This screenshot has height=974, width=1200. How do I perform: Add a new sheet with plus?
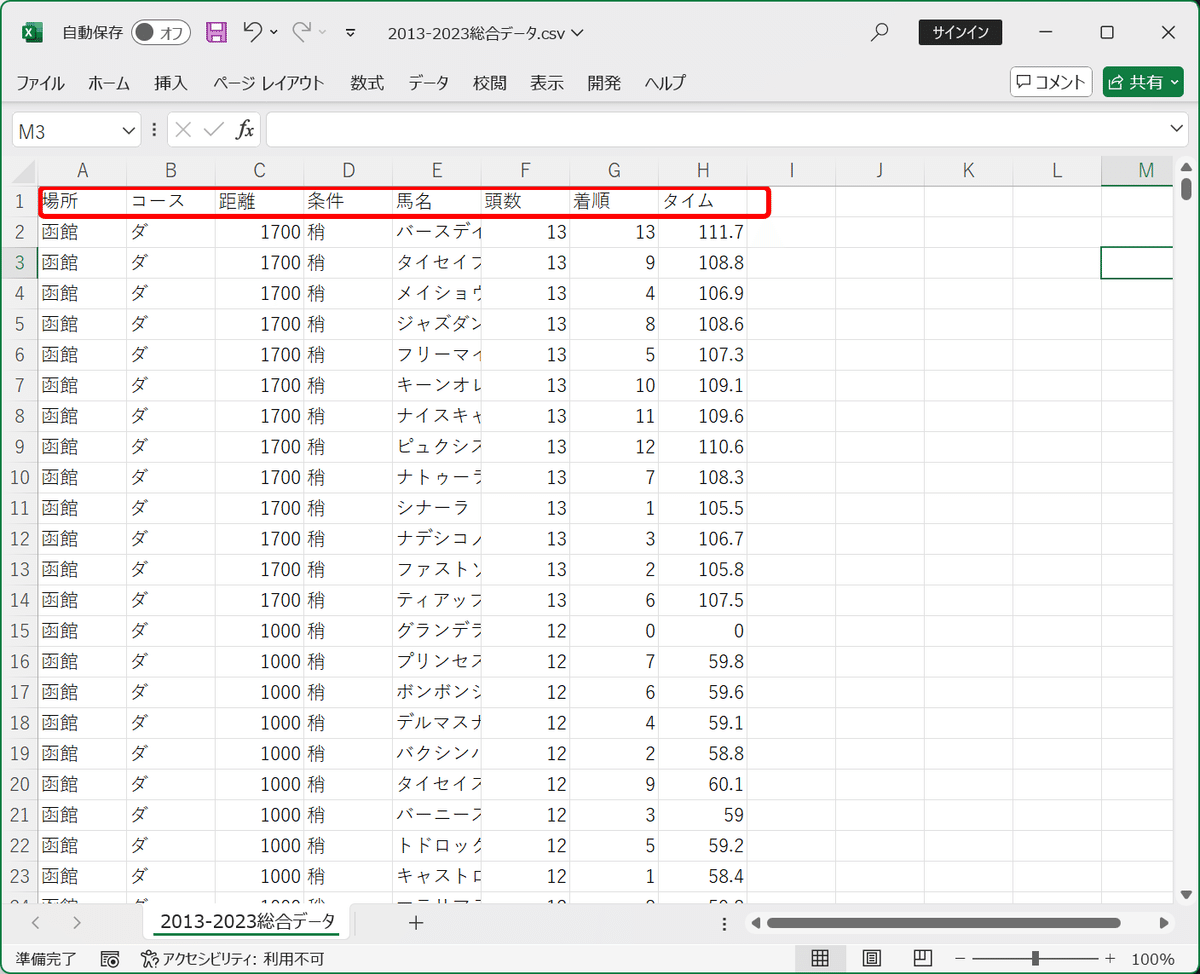pyautogui.click(x=416, y=922)
